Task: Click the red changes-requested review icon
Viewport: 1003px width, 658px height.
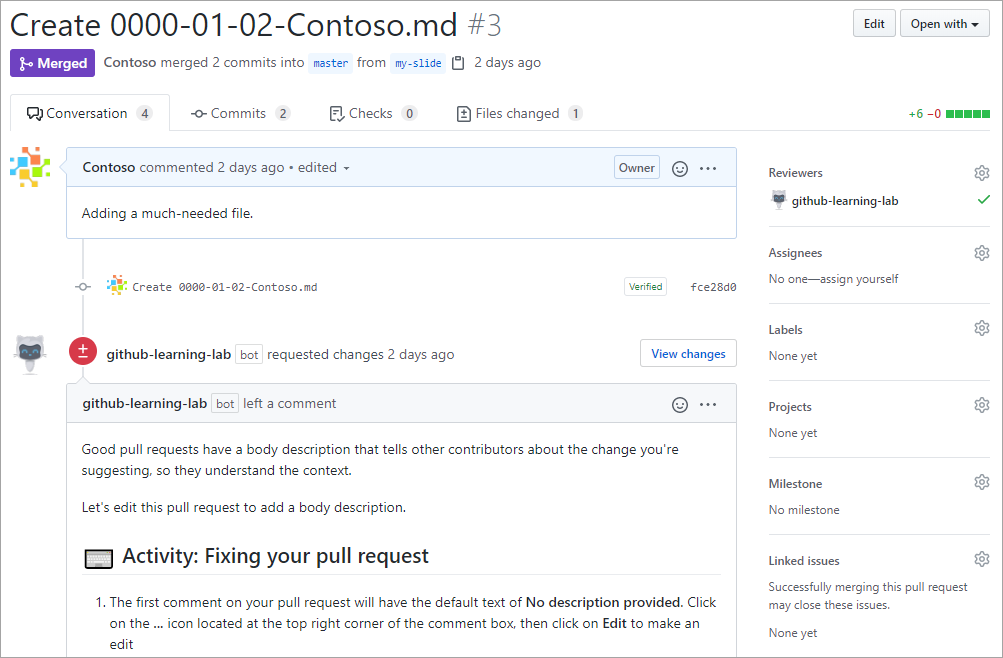Action: [x=82, y=351]
